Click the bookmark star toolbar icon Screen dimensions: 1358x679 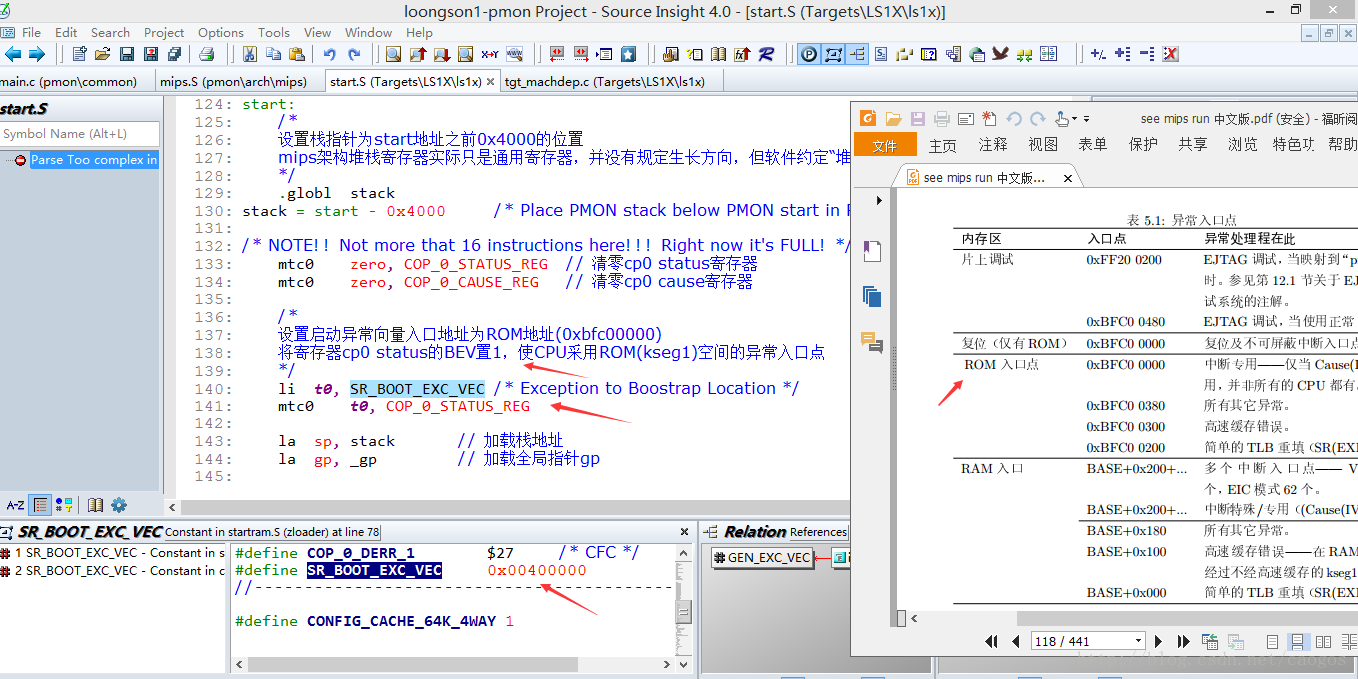628,54
